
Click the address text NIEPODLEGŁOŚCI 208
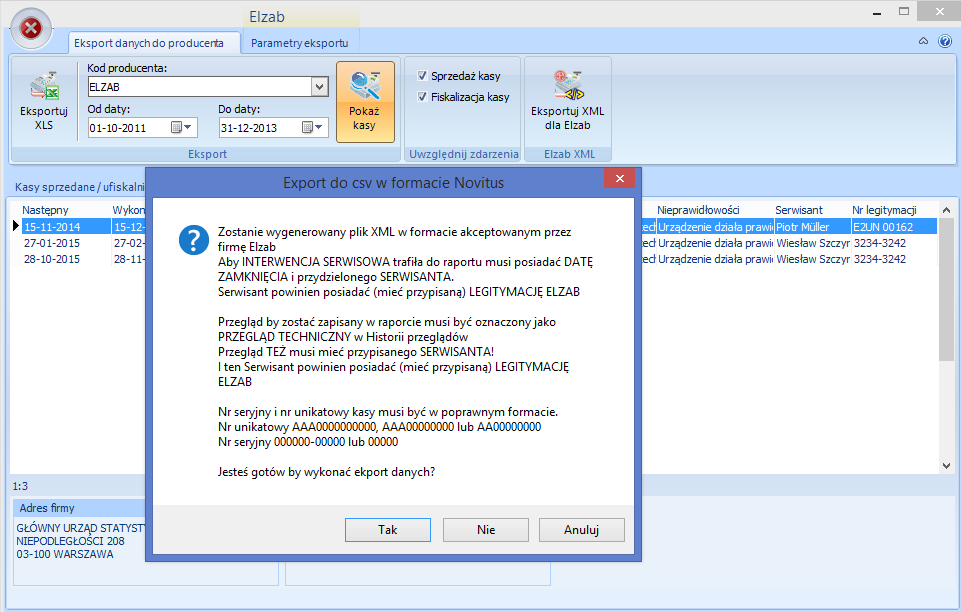[x=70, y=541]
